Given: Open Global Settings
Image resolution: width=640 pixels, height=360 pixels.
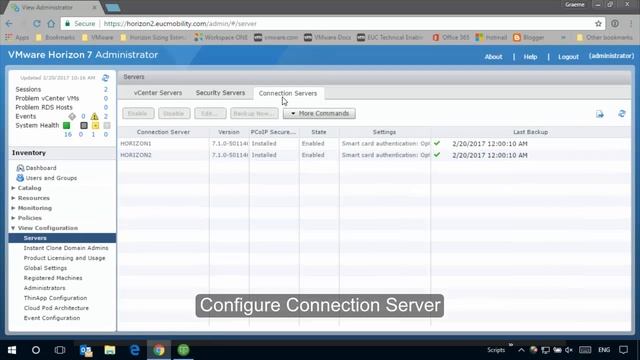Looking at the screenshot, I should point(45,268).
